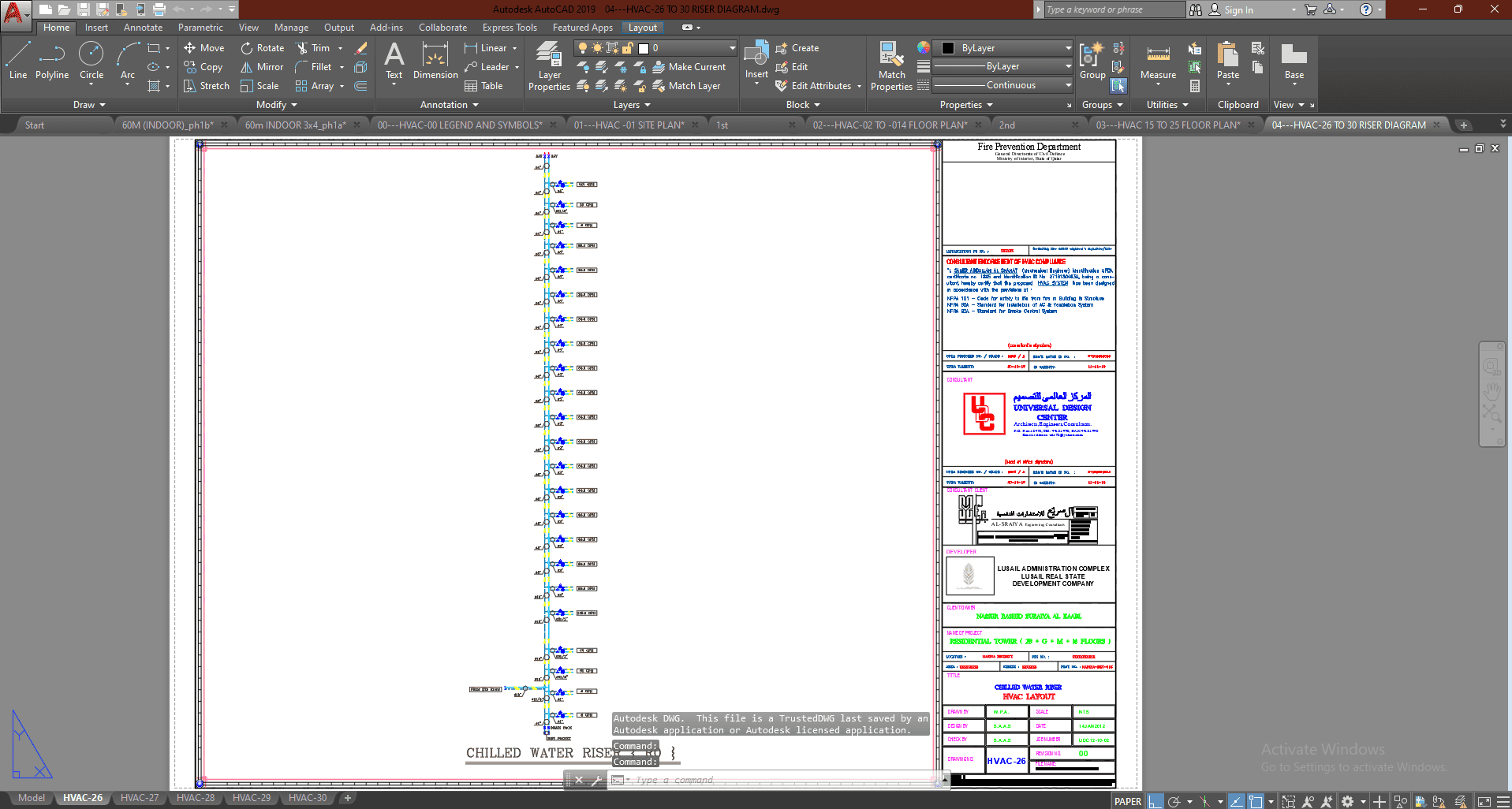Screen dimensions: 1512x809
Task: Select the Circle drawing tool
Action: coord(91,61)
